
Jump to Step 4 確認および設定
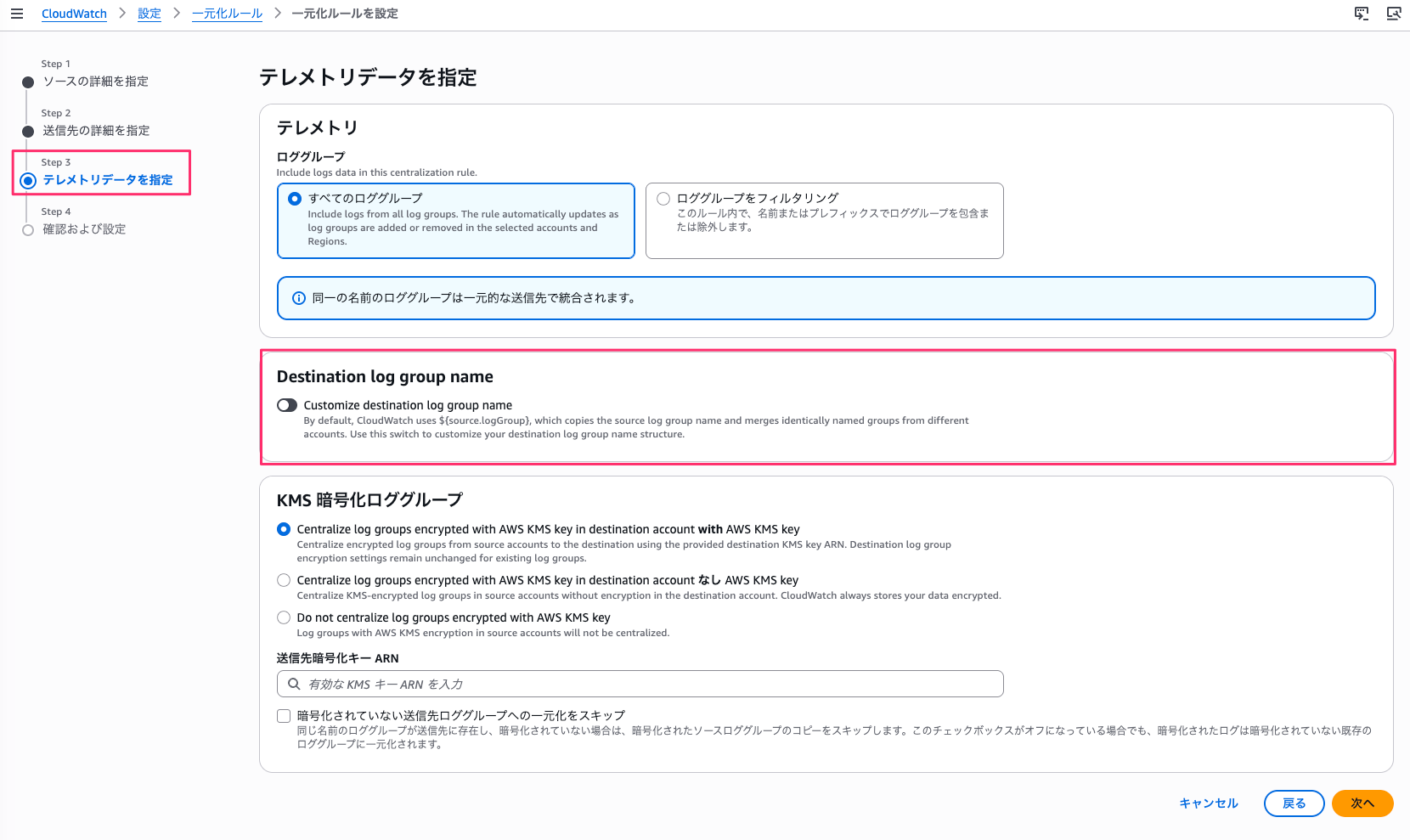tap(83, 229)
